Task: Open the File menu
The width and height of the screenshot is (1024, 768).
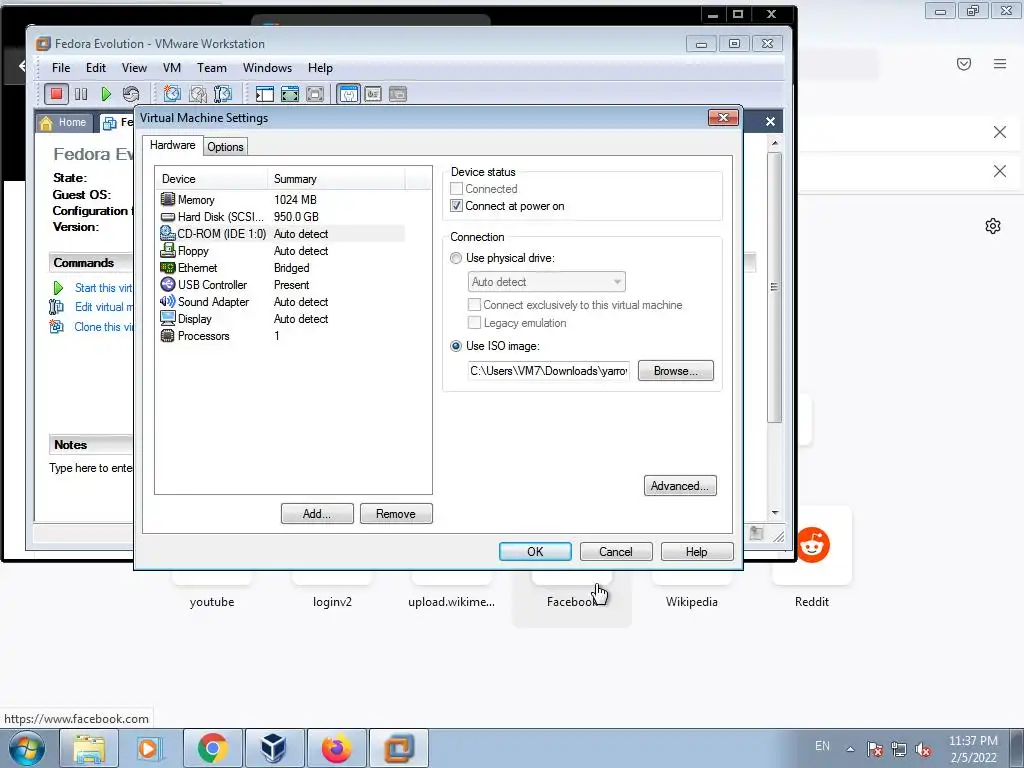Action: tap(61, 68)
